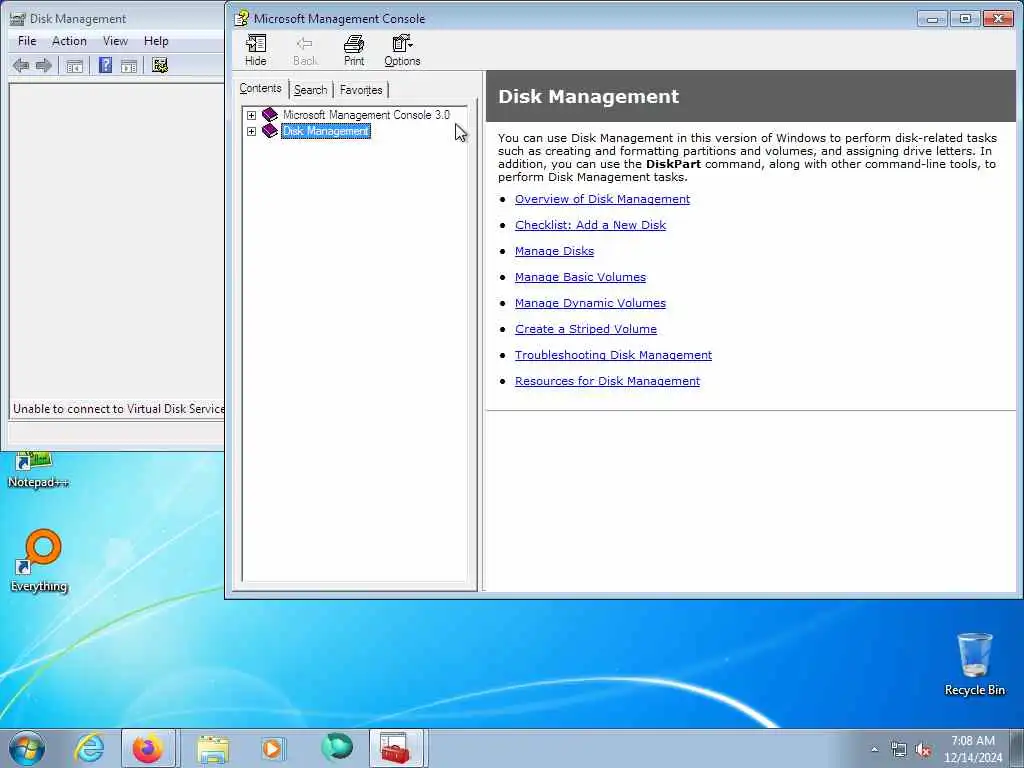Open the Windows Start menu

pyautogui.click(x=27, y=748)
